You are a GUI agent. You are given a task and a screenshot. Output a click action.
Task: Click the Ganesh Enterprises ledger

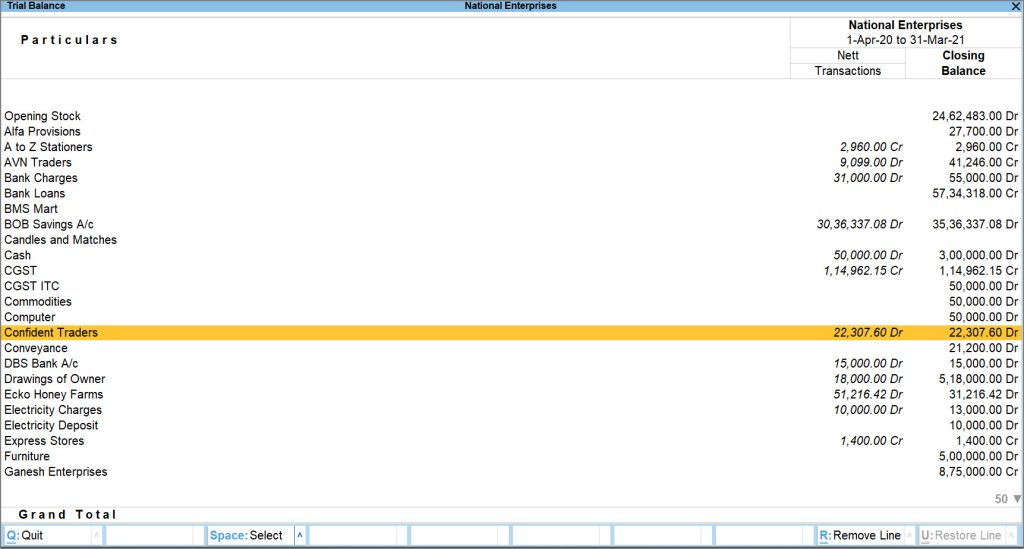[55, 472]
